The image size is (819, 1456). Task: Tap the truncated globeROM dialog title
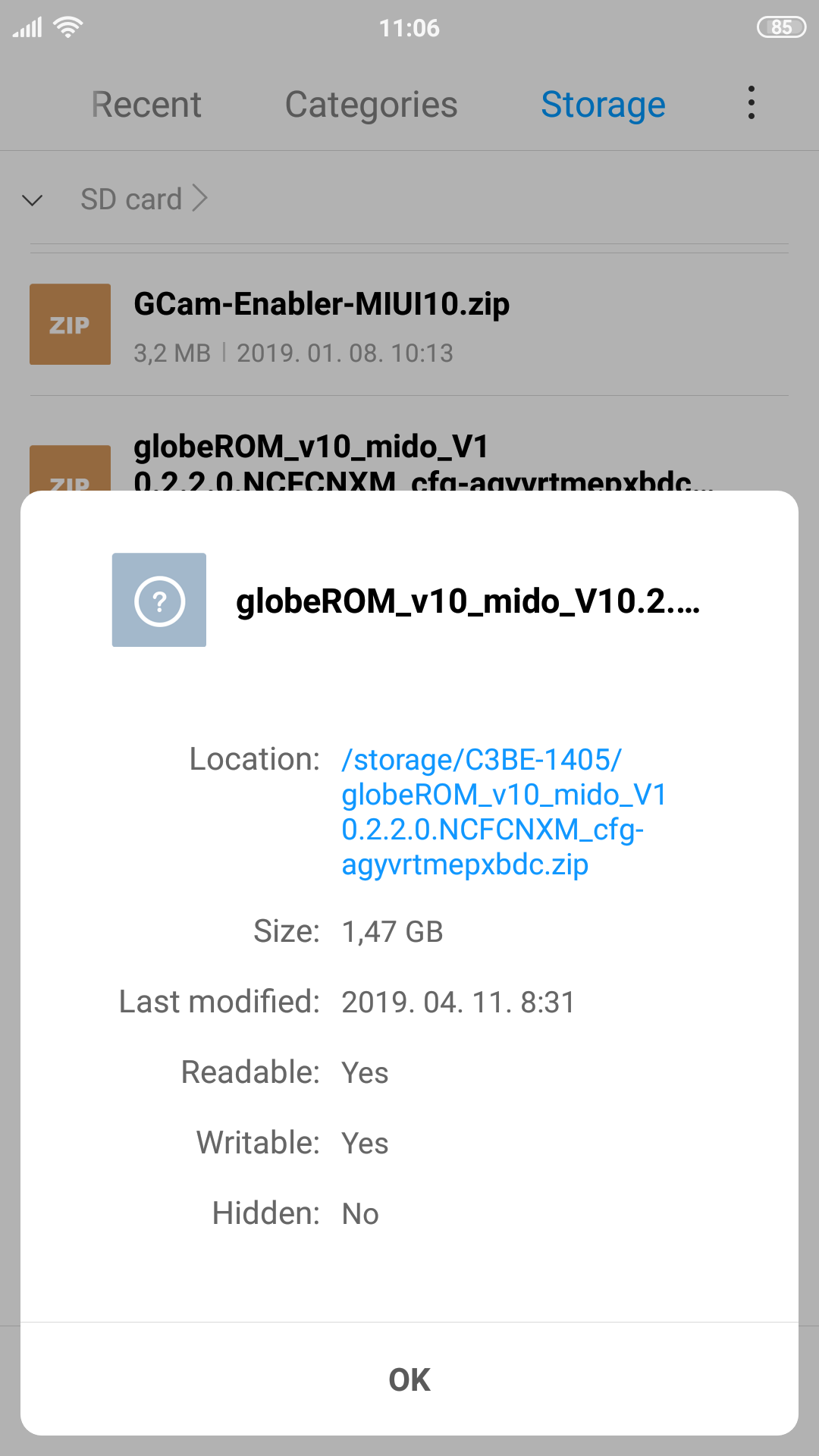pos(467,601)
